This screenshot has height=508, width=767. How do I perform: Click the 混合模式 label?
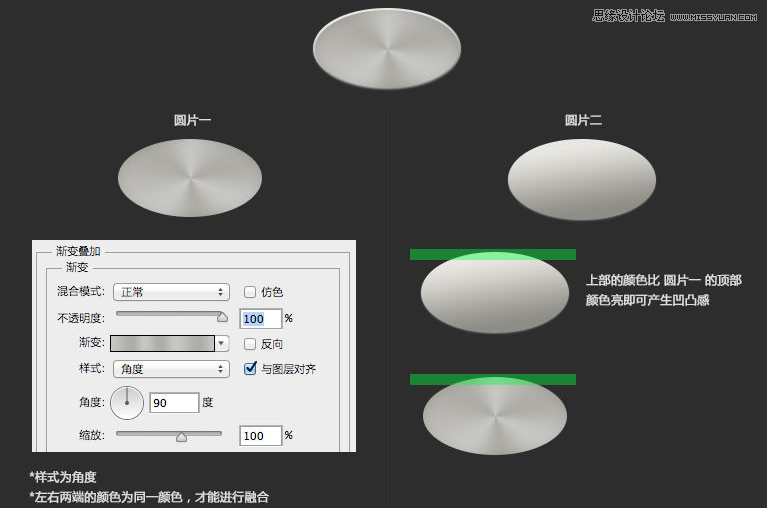[x=81, y=291]
